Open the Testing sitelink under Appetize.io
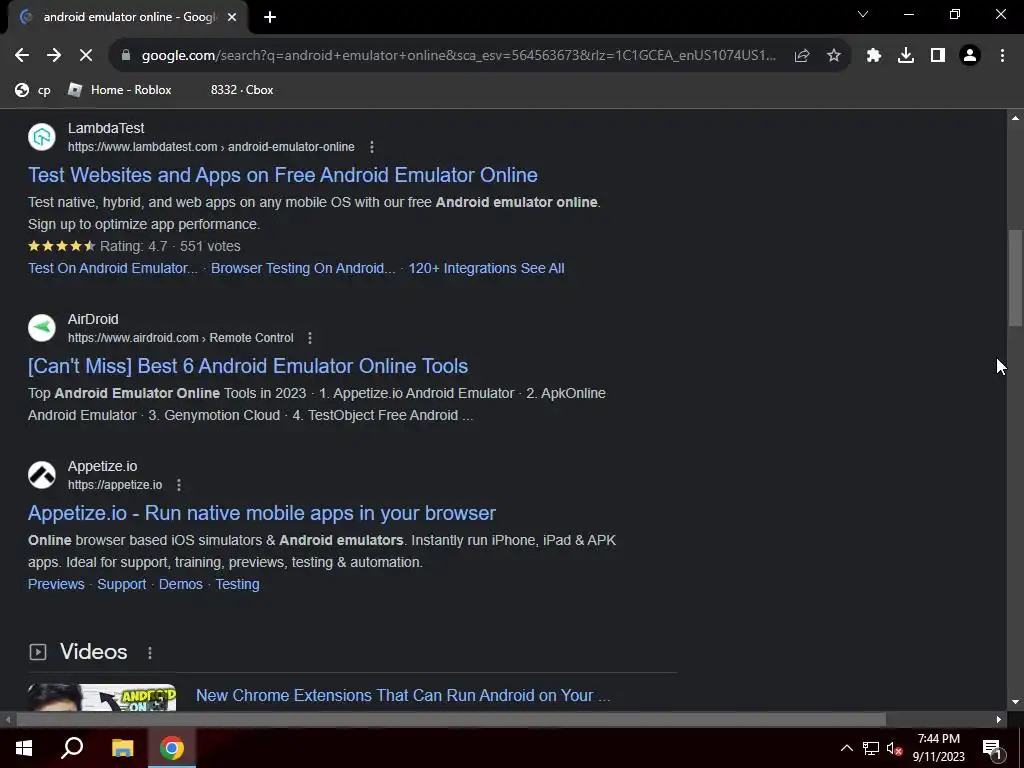This screenshot has width=1024, height=768. point(238,584)
